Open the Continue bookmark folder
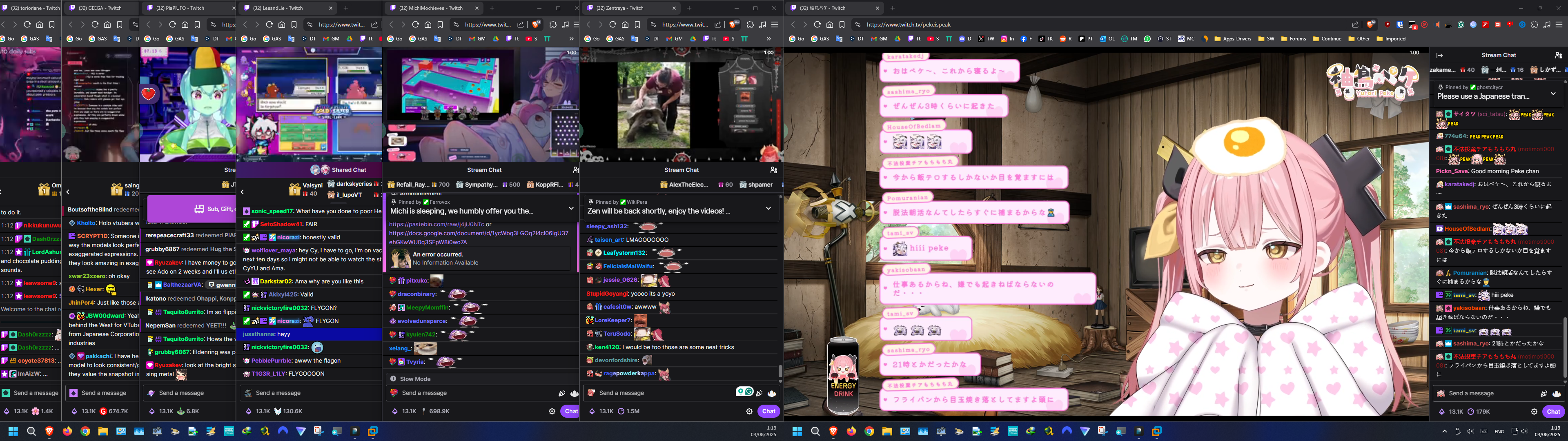1568x441 pixels. 1327,38
